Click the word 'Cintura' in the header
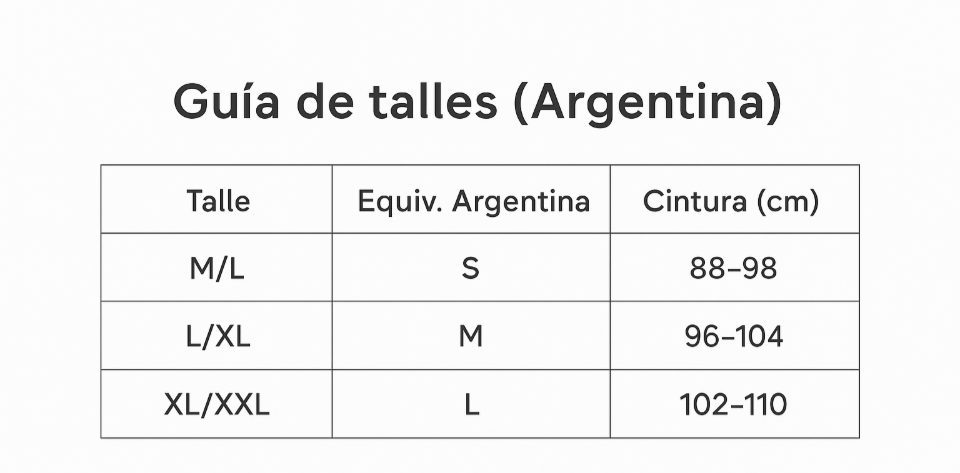This screenshot has width=960, height=473. (x=694, y=201)
